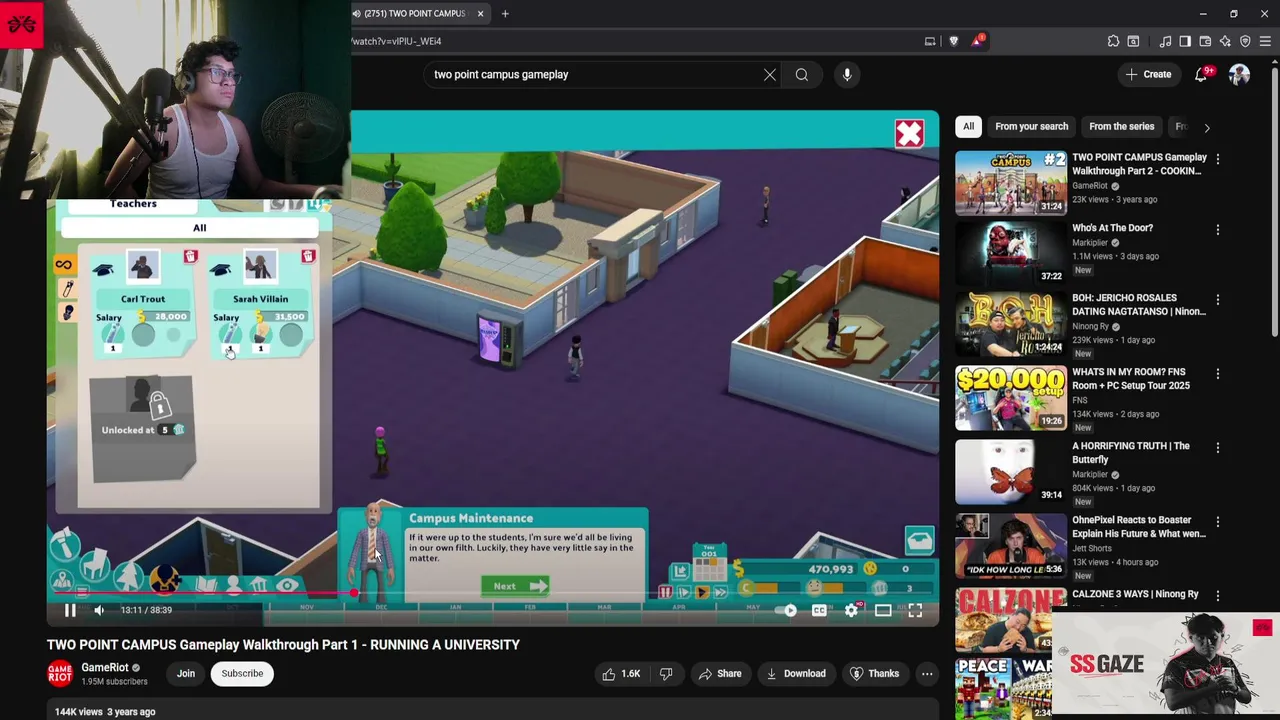The height and width of the screenshot is (720, 1280).
Task: Open a new browser tab with plus
Action: coord(505,13)
